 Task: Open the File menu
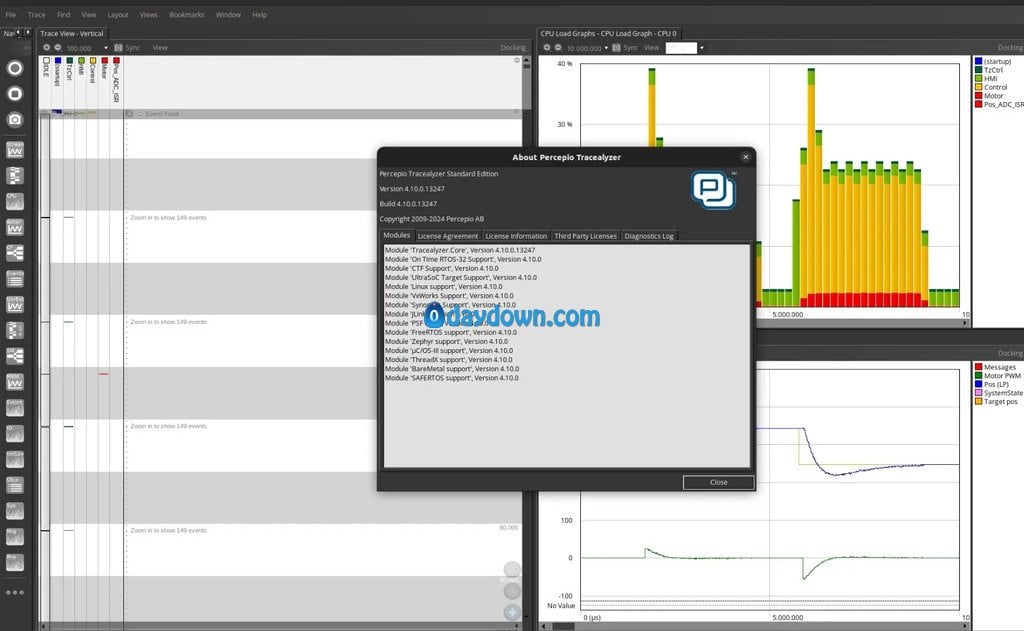[x=11, y=14]
